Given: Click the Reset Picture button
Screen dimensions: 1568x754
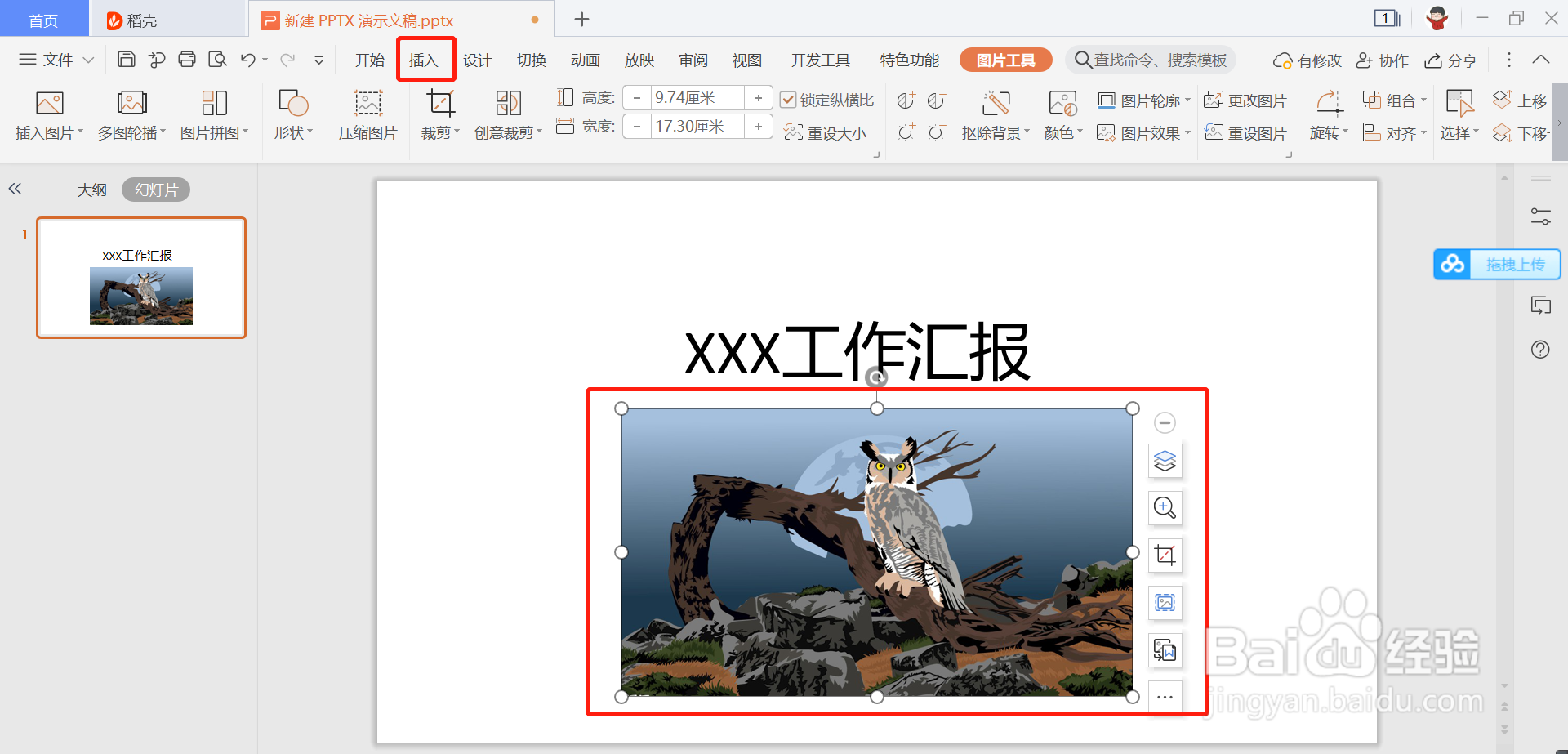Looking at the screenshot, I should point(1245,133).
